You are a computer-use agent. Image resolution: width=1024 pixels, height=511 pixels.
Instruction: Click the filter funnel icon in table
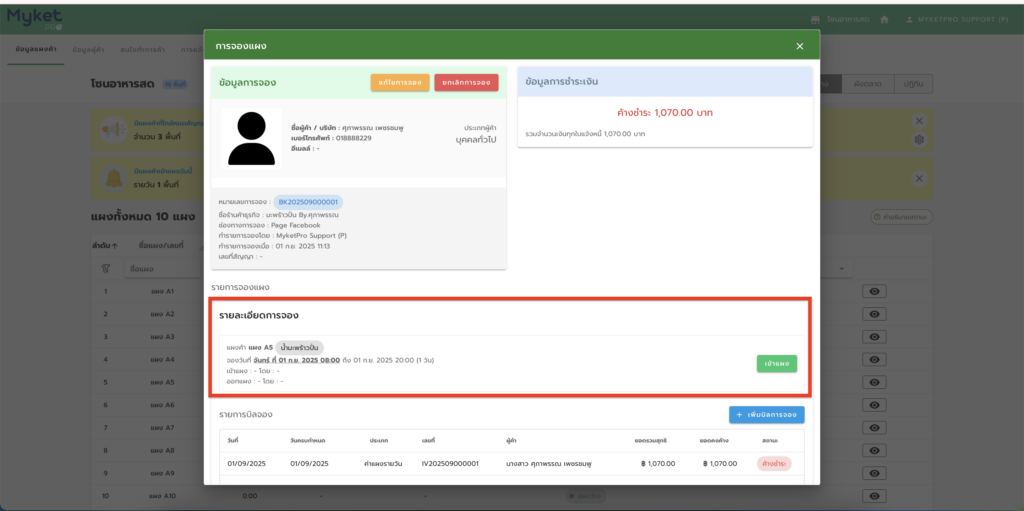click(105, 269)
